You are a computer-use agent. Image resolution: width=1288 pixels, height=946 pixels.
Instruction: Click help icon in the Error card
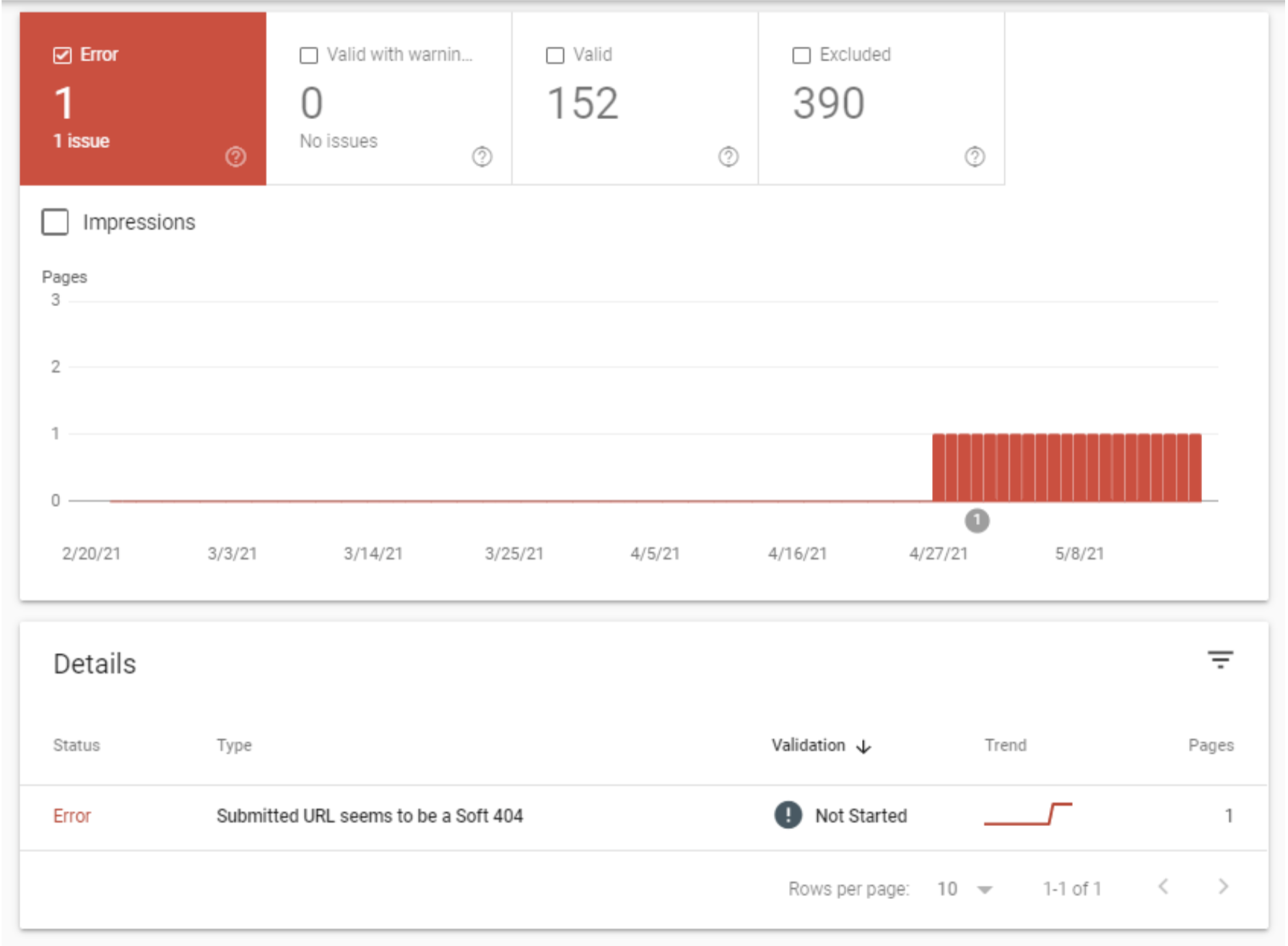point(235,157)
